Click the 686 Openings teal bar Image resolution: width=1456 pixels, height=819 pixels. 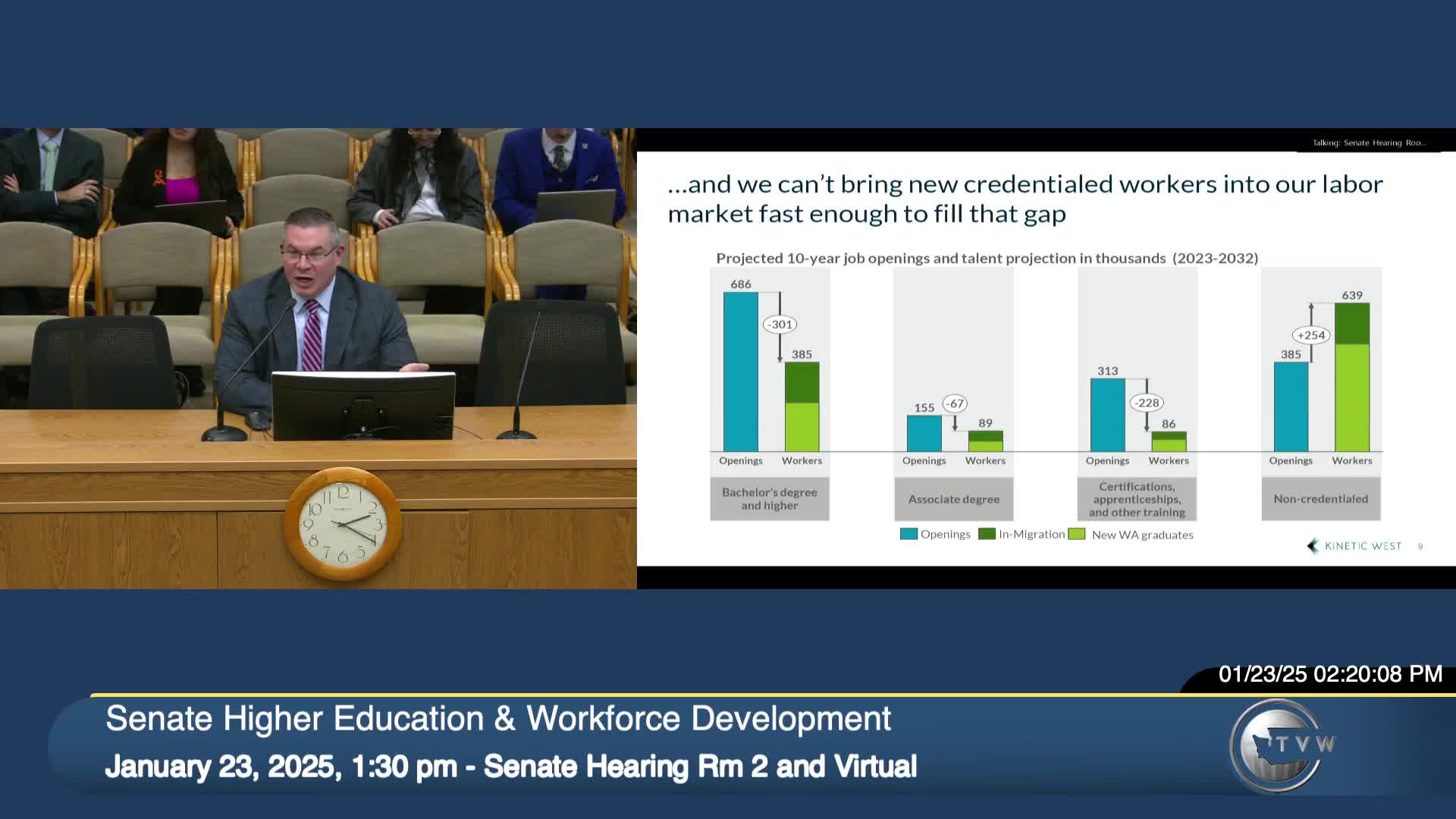click(741, 372)
